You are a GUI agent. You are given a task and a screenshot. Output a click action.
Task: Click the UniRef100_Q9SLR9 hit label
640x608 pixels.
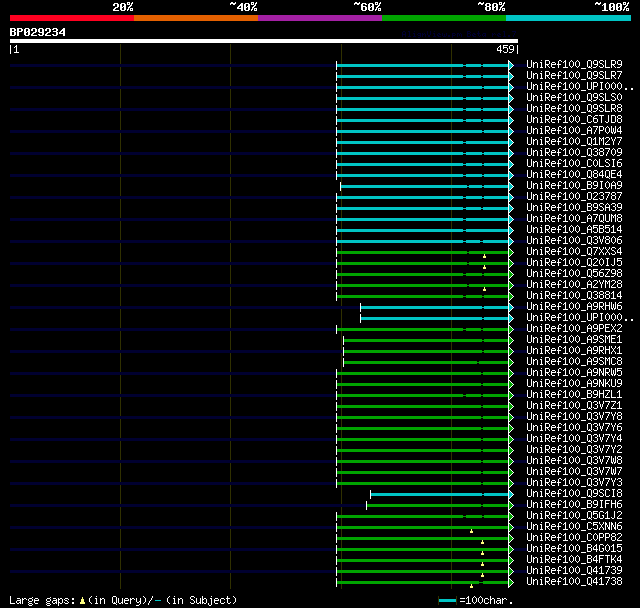574,64
